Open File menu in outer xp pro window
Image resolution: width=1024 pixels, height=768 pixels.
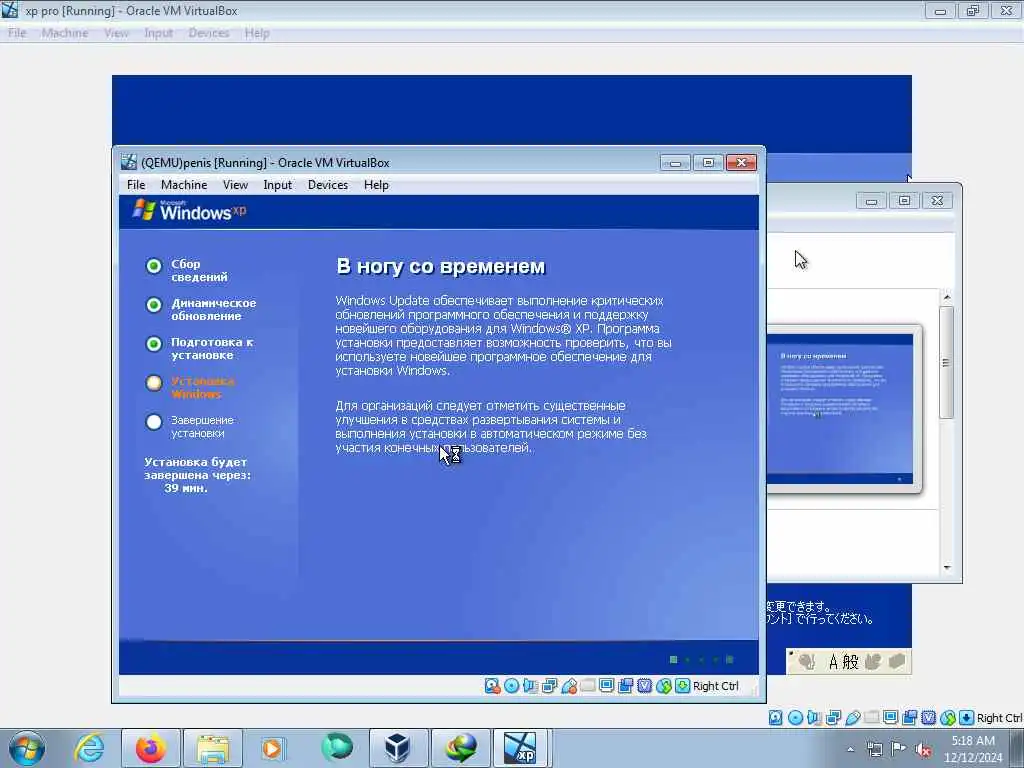click(x=17, y=33)
